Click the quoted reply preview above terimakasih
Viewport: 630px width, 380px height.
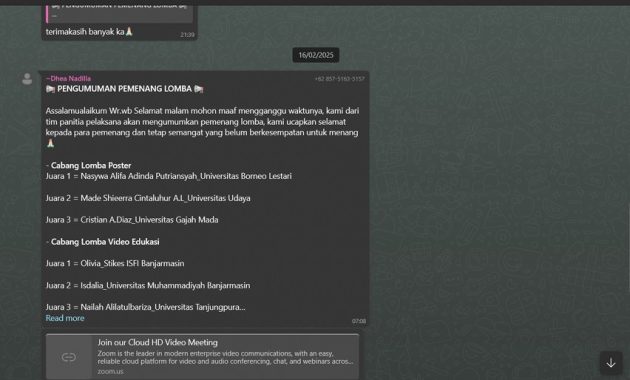pyautogui.click(x=119, y=13)
